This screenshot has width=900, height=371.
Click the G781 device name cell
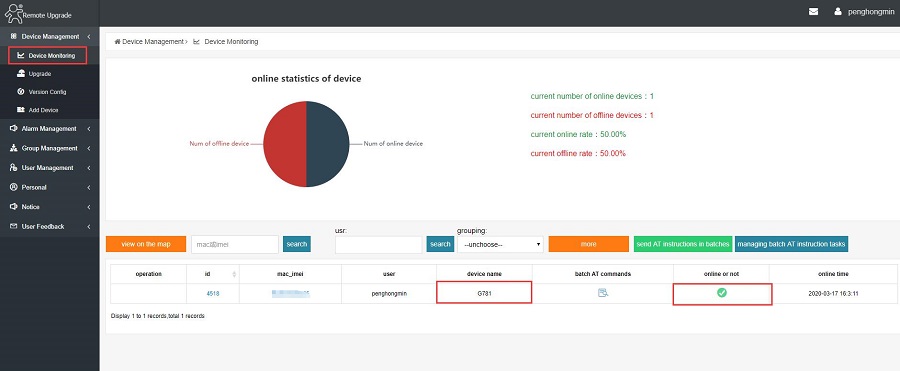(x=484, y=293)
